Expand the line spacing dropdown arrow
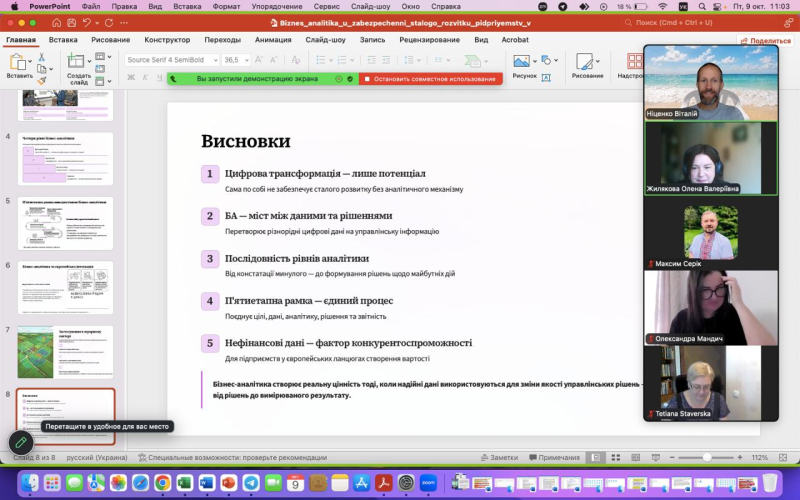This screenshot has height=500, width=800. click(419, 60)
